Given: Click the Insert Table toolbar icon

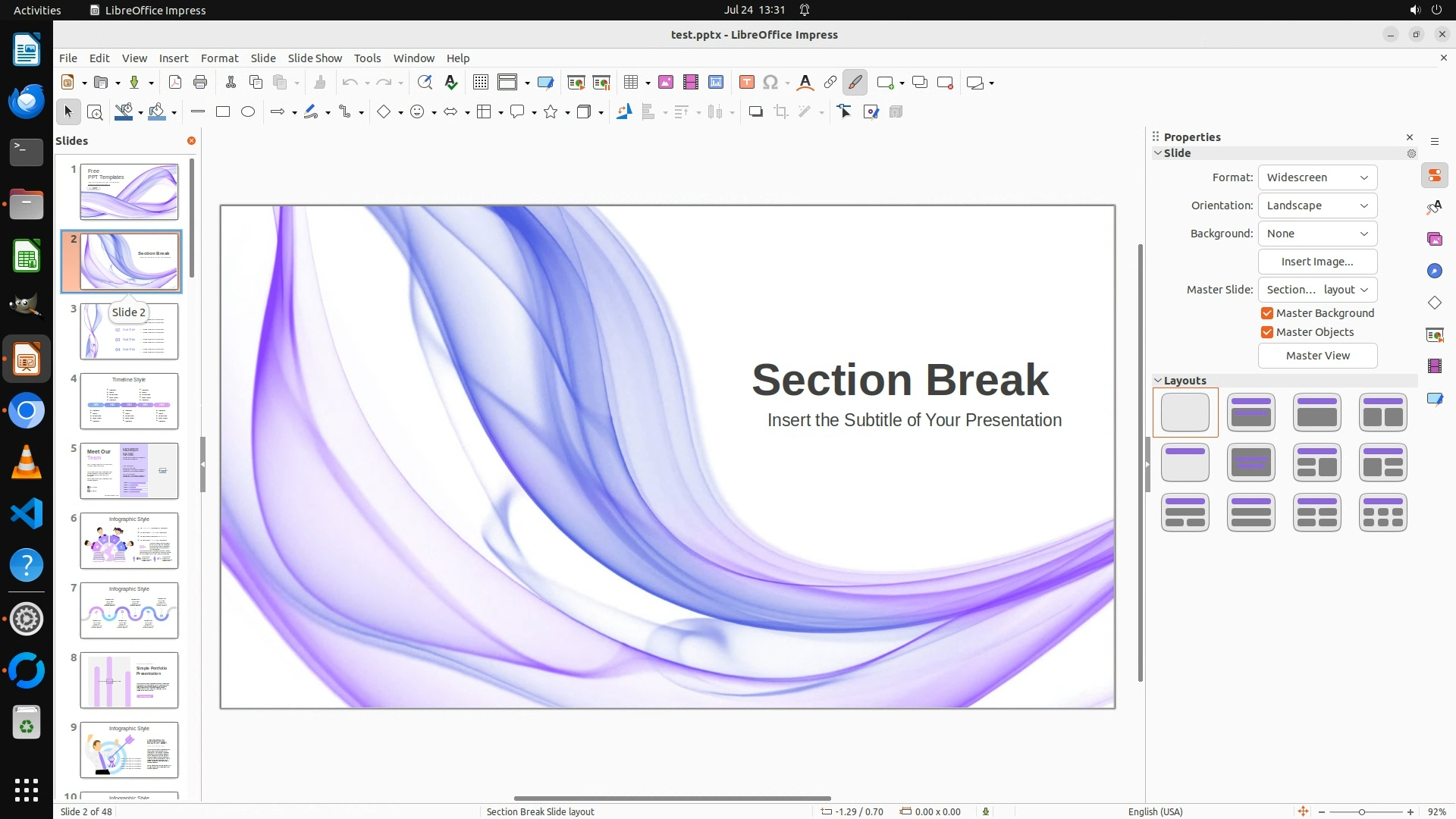Looking at the screenshot, I should [630, 83].
